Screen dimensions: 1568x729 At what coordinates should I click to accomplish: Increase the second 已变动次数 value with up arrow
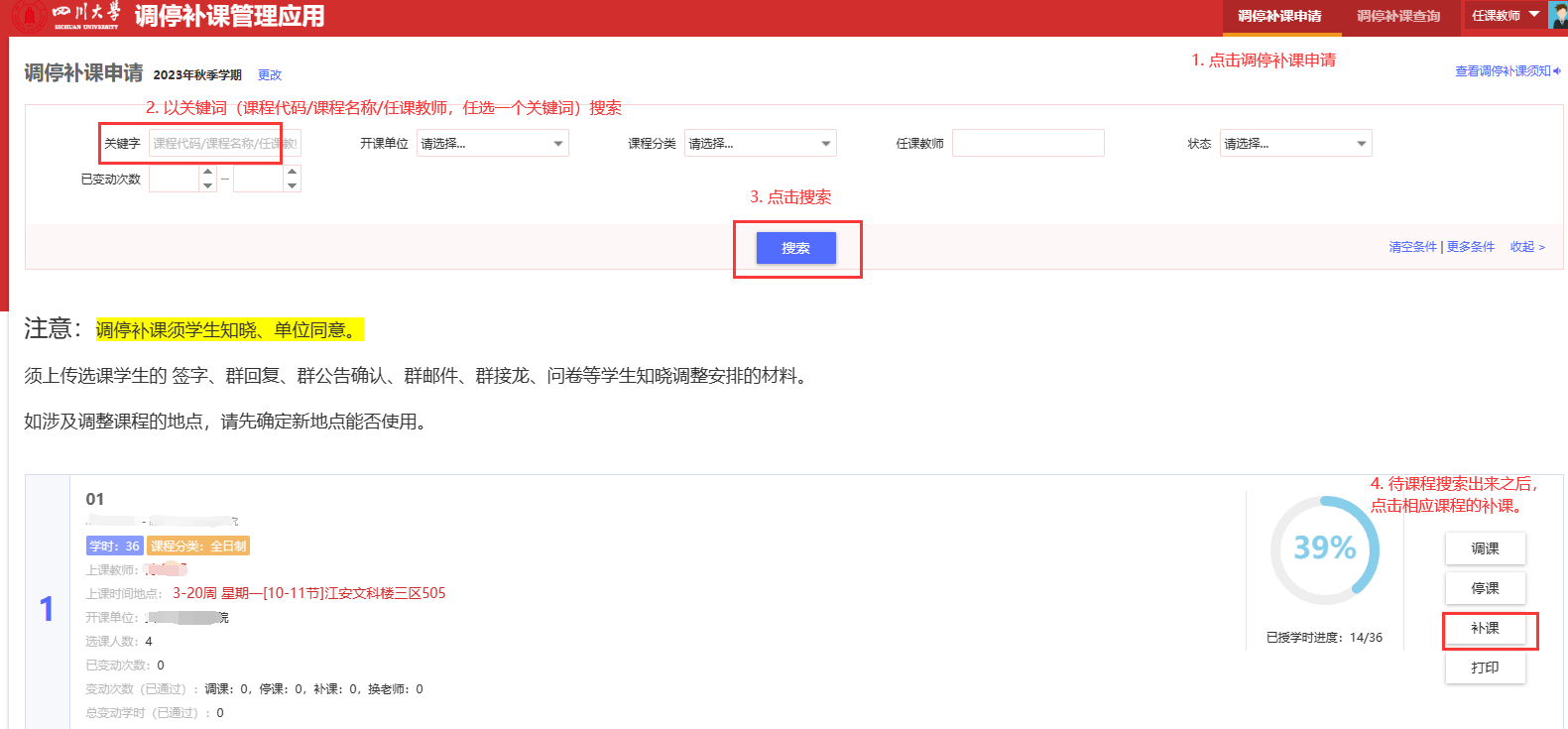coord(292,172)
